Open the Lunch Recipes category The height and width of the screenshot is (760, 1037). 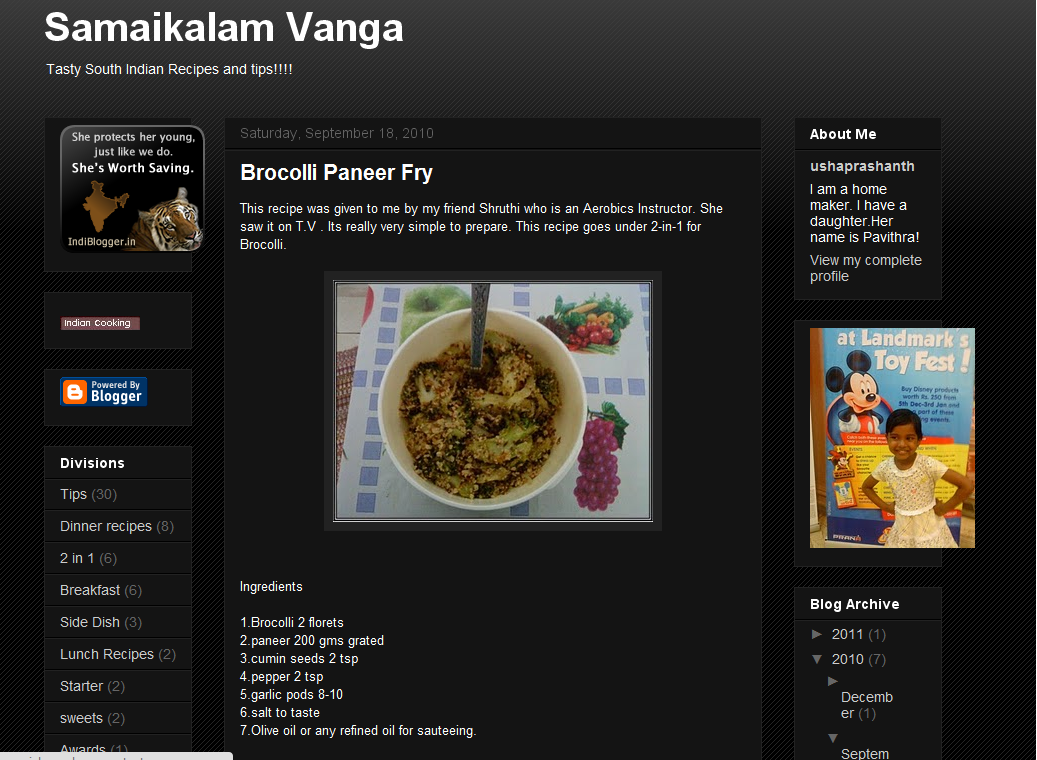tap(107, 654)
